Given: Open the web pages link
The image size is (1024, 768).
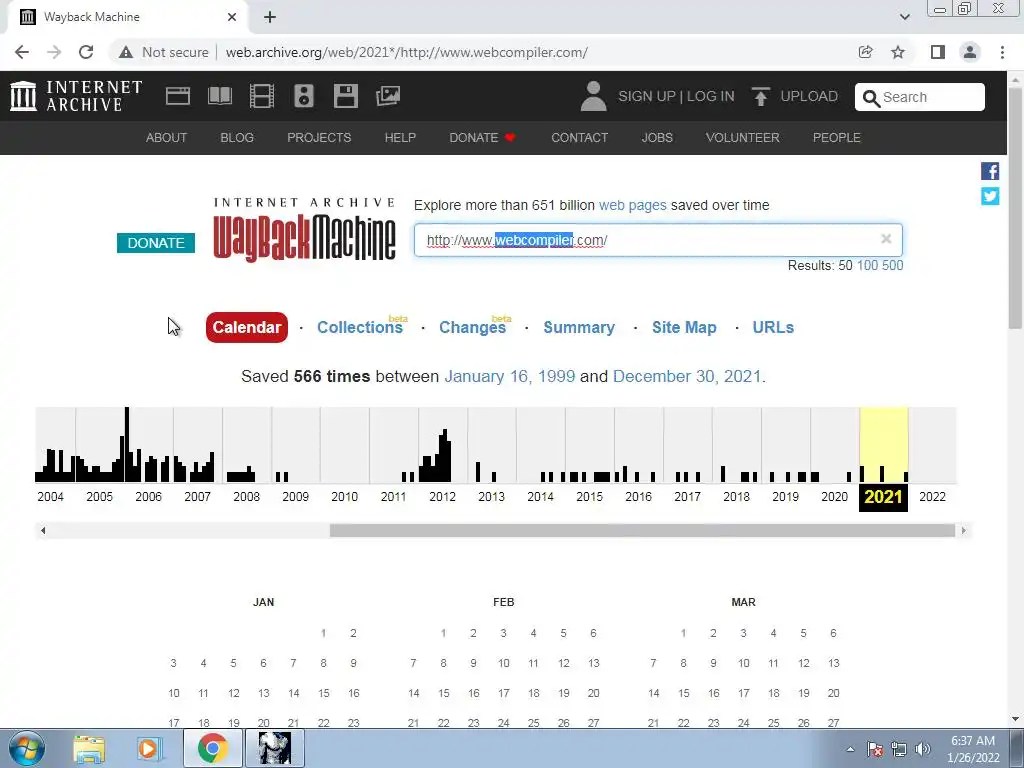Looking at the screenshot, I should tap(633, 205).
